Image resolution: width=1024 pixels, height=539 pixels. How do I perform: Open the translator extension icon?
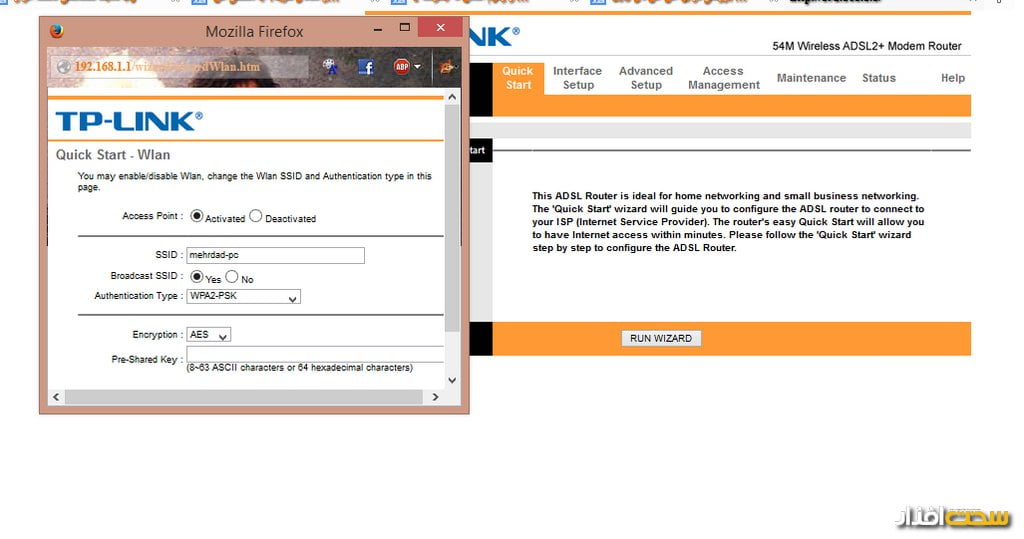tap(331, 67)
